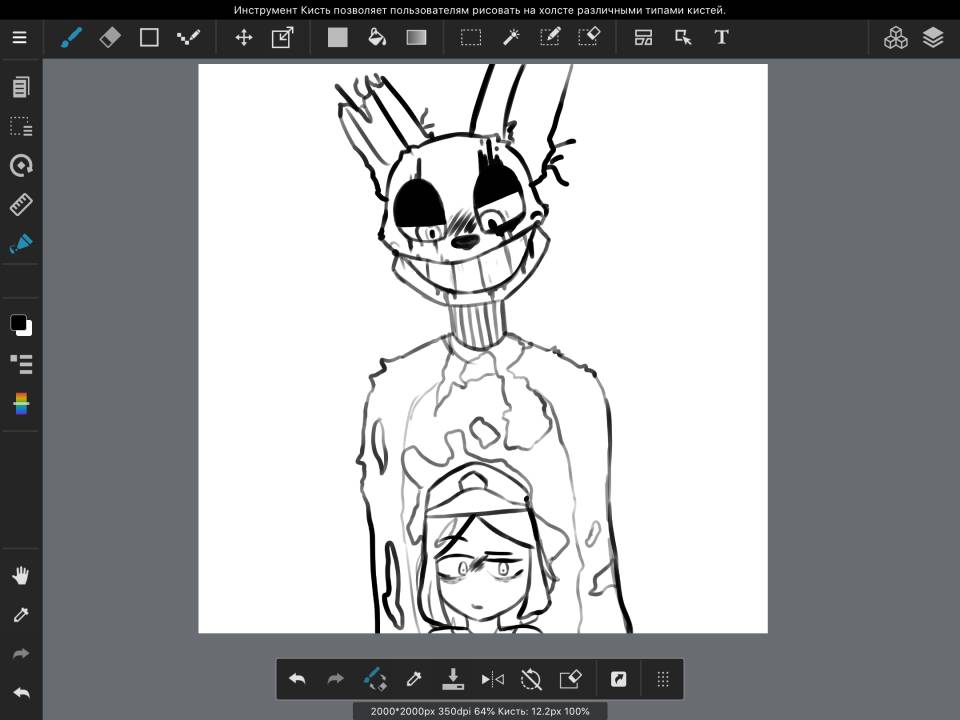Viewport: 960px width, 720px height.
Task: Select the rectangular selection tool
Action: (x=470, y=38)
